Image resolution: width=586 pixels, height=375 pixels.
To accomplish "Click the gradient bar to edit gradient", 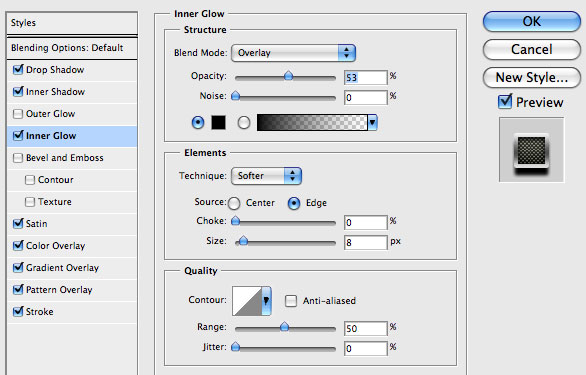I will point(312,122).
